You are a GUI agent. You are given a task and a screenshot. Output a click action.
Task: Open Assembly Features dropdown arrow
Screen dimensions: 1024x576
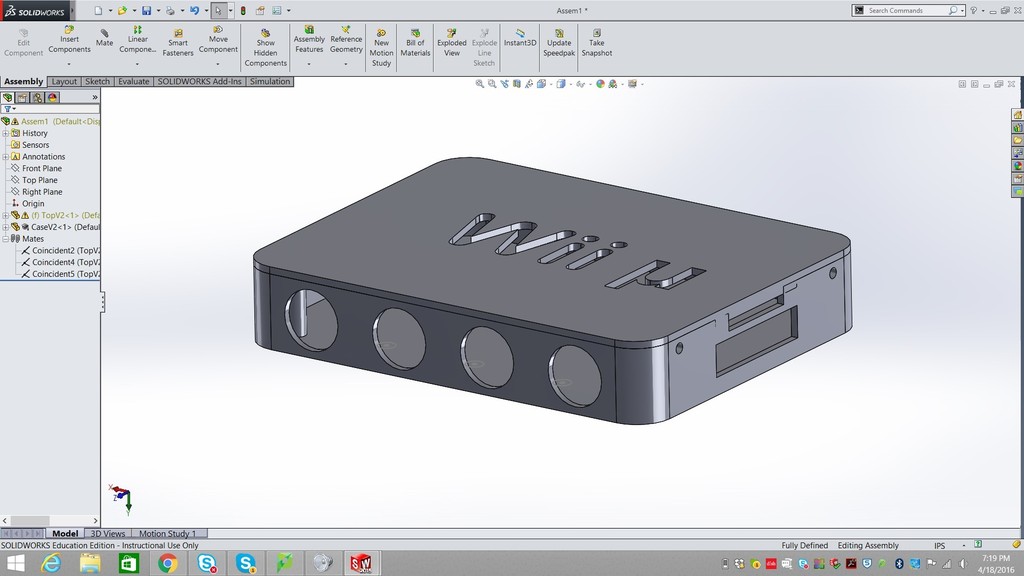pos(309,64)
